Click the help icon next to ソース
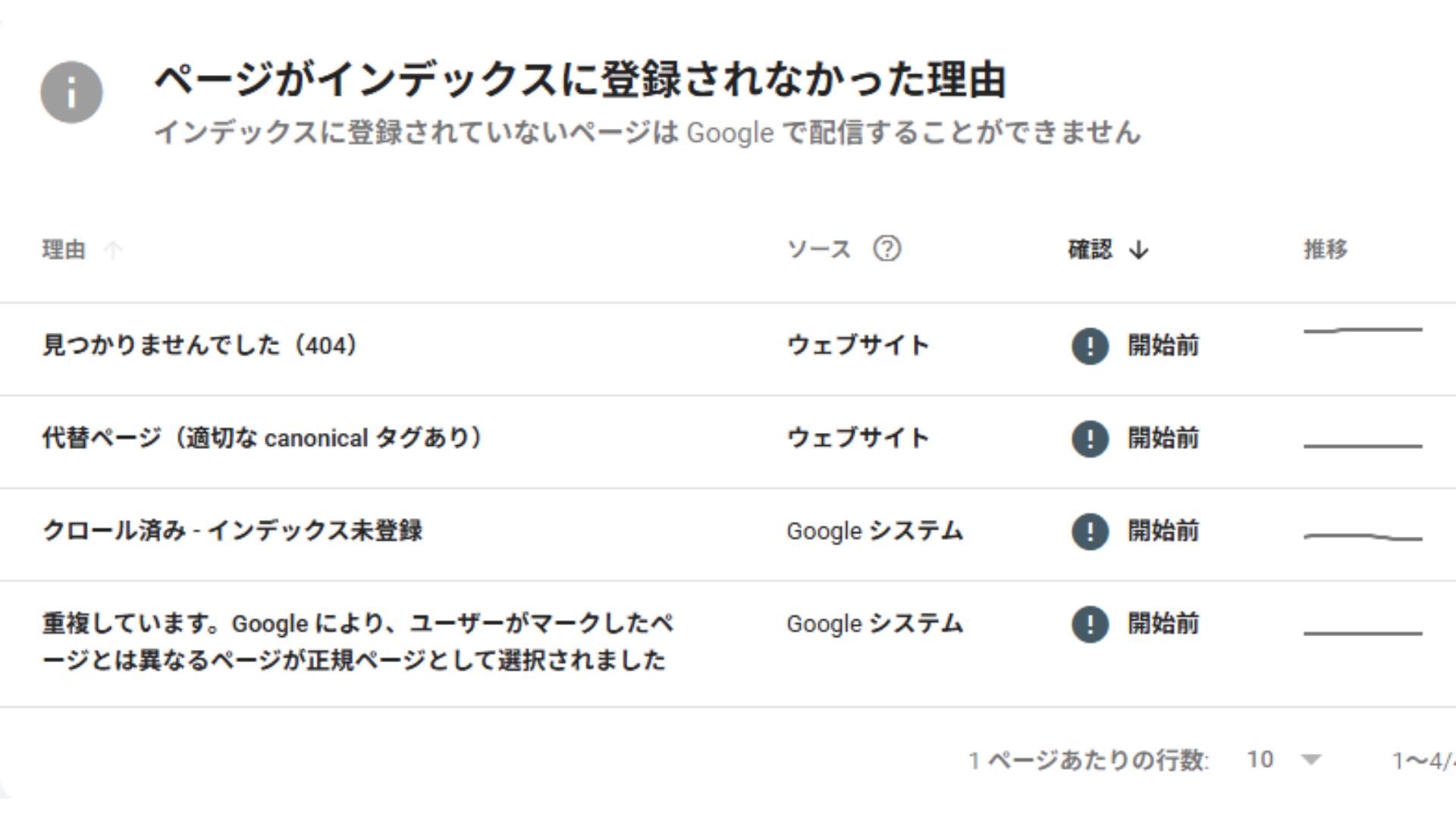1456x819 pixels. click(x=886, y=249)
